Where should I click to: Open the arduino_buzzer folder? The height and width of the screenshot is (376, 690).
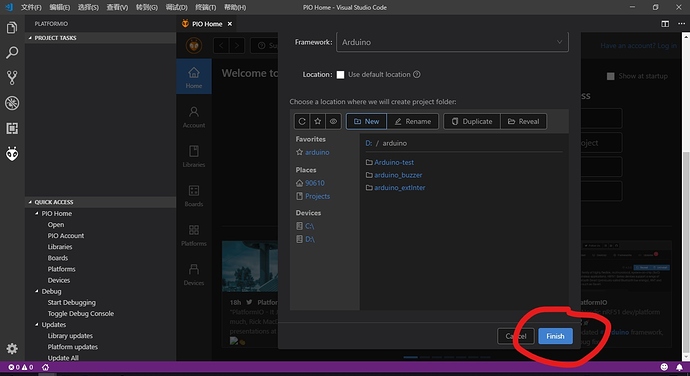pyautogui.click(x=398, y=175)
